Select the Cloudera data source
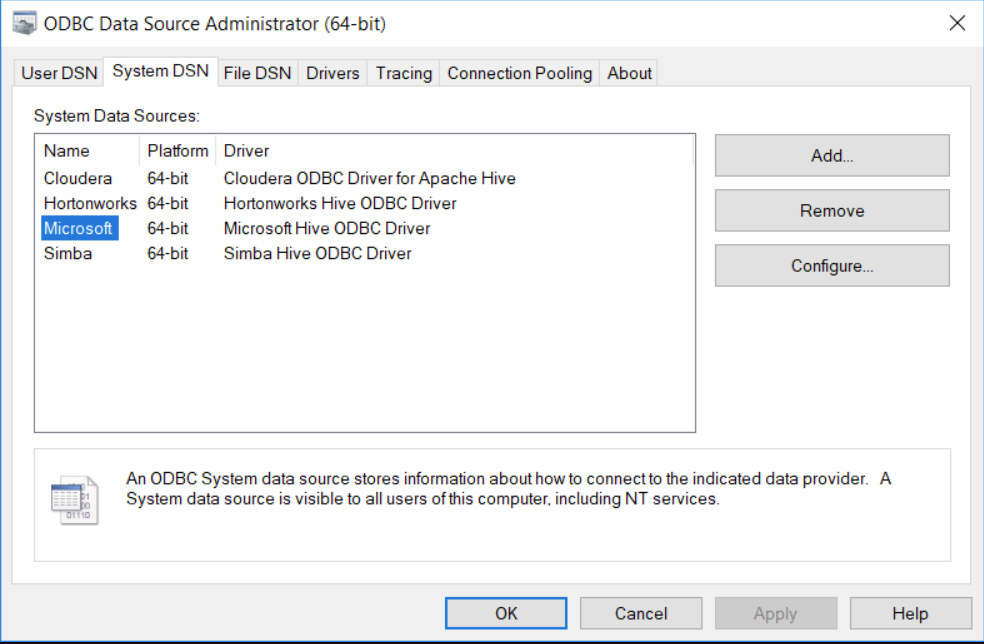Viewport: 984px width, 644px height. coord(78,178)
